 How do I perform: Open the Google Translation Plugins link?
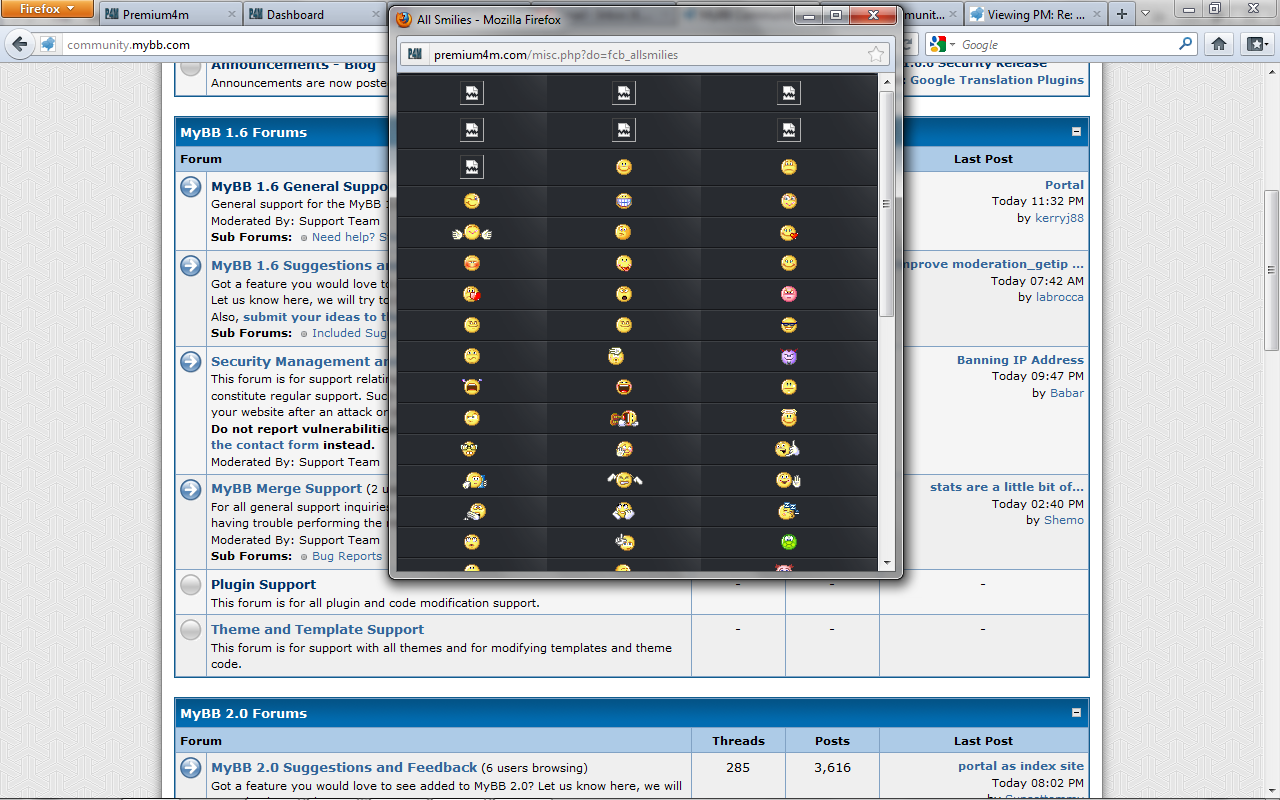point(997,80)
